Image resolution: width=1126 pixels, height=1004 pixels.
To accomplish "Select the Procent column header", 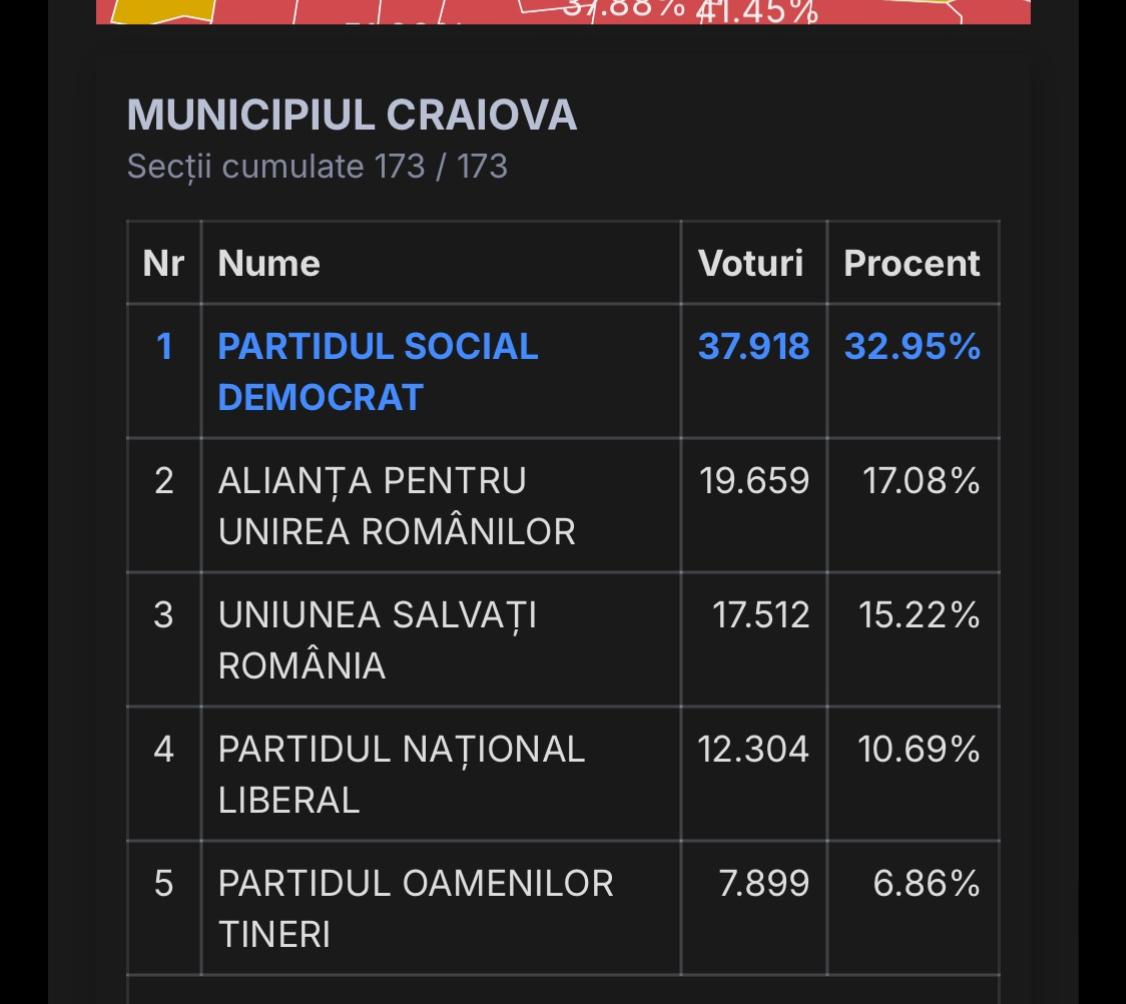I will pyautogui.click(x=911, y=263).
